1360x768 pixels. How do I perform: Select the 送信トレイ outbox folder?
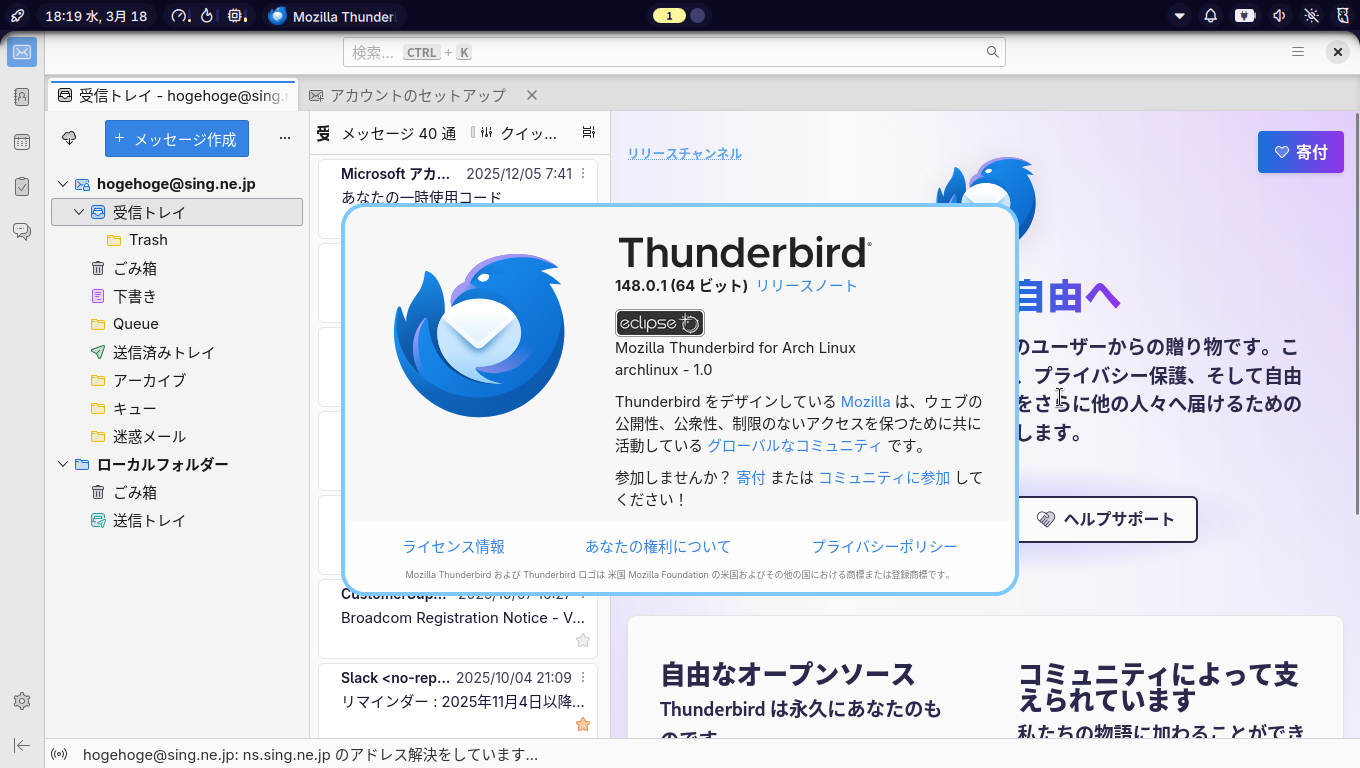coord(177,520)
